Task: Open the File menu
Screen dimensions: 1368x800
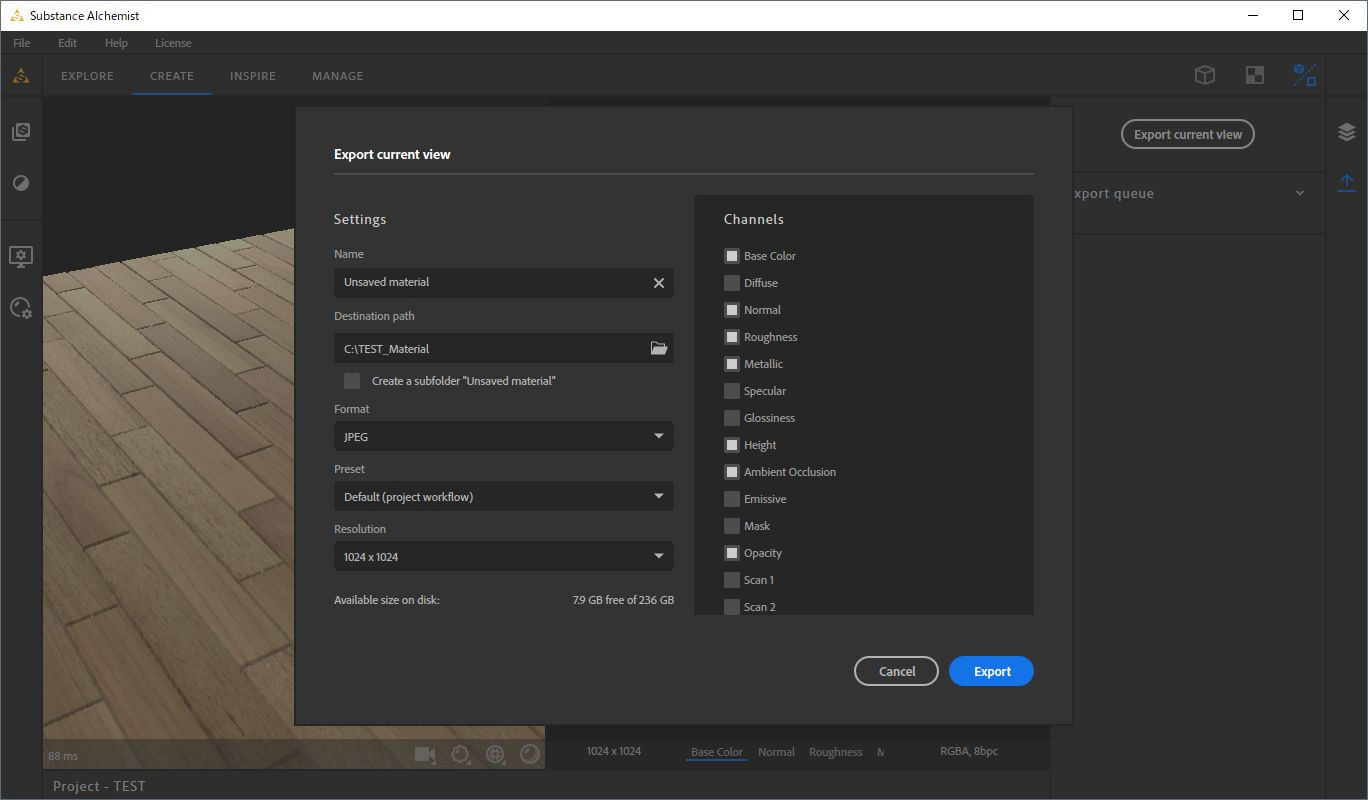Action: [x=22, y=43]
